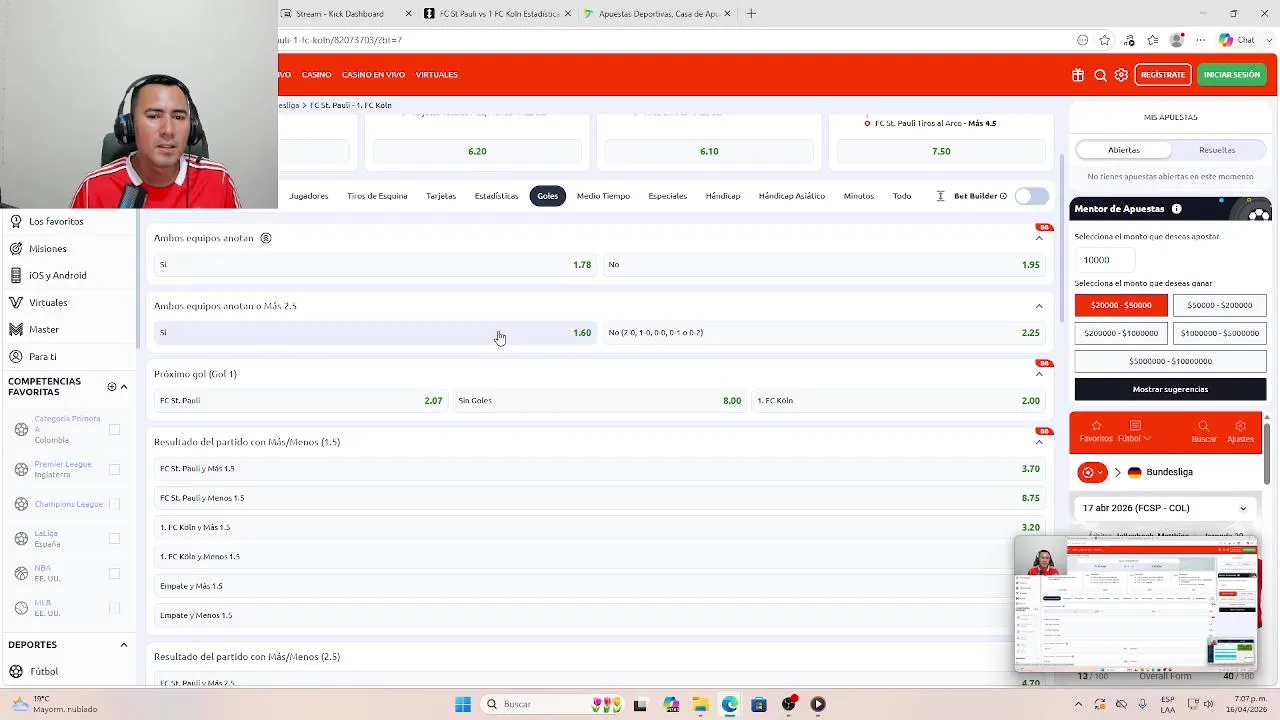
Task: Open Master in the sidebar
Action: pos(68,329)
